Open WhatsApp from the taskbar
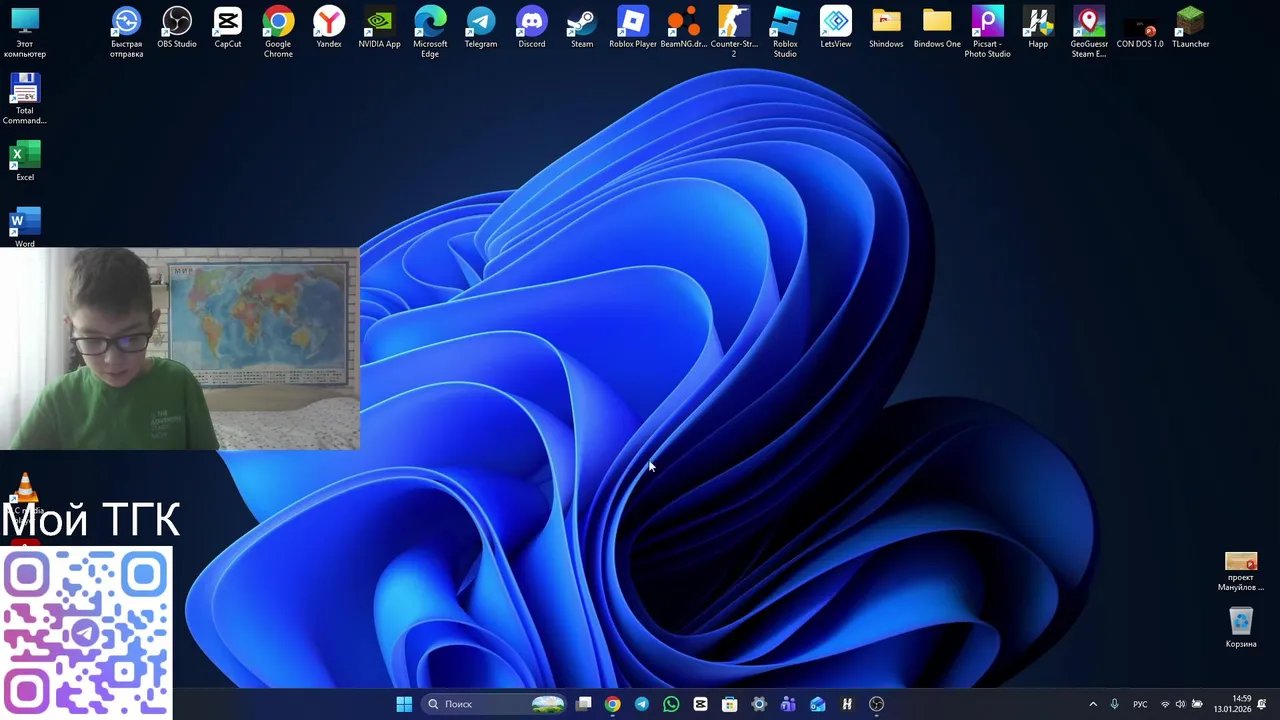Image resolution: width=1280 pixels, height=720 pixels. pyautogui.click(x=671, y=704)
